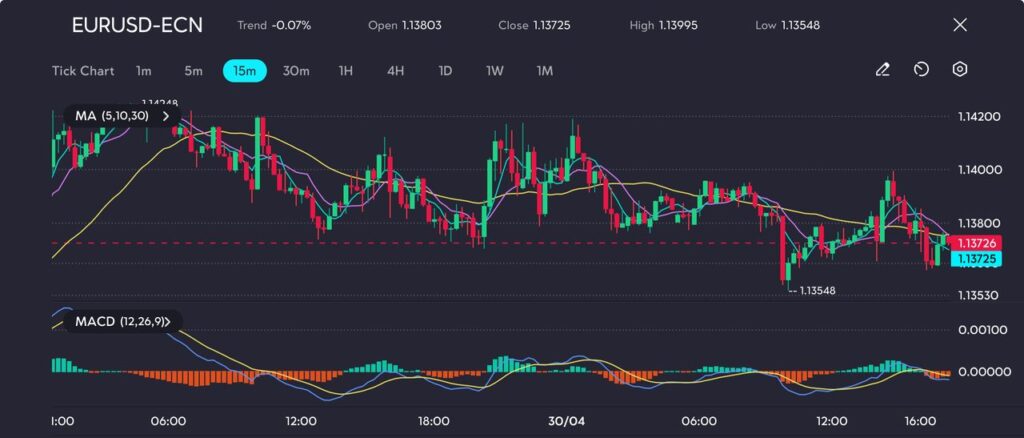The height and width of the screenshot is (438, 1024).
Task: Expand the MA (5,10,30) indicator chevron
Action: click(166, 116)
